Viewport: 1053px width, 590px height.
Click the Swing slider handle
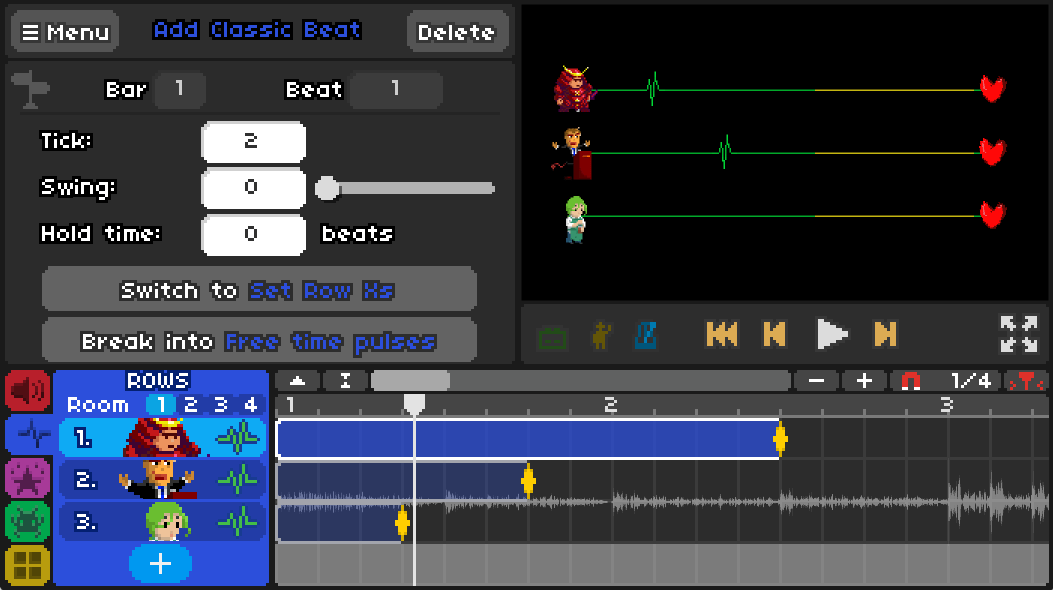point(326,188)
